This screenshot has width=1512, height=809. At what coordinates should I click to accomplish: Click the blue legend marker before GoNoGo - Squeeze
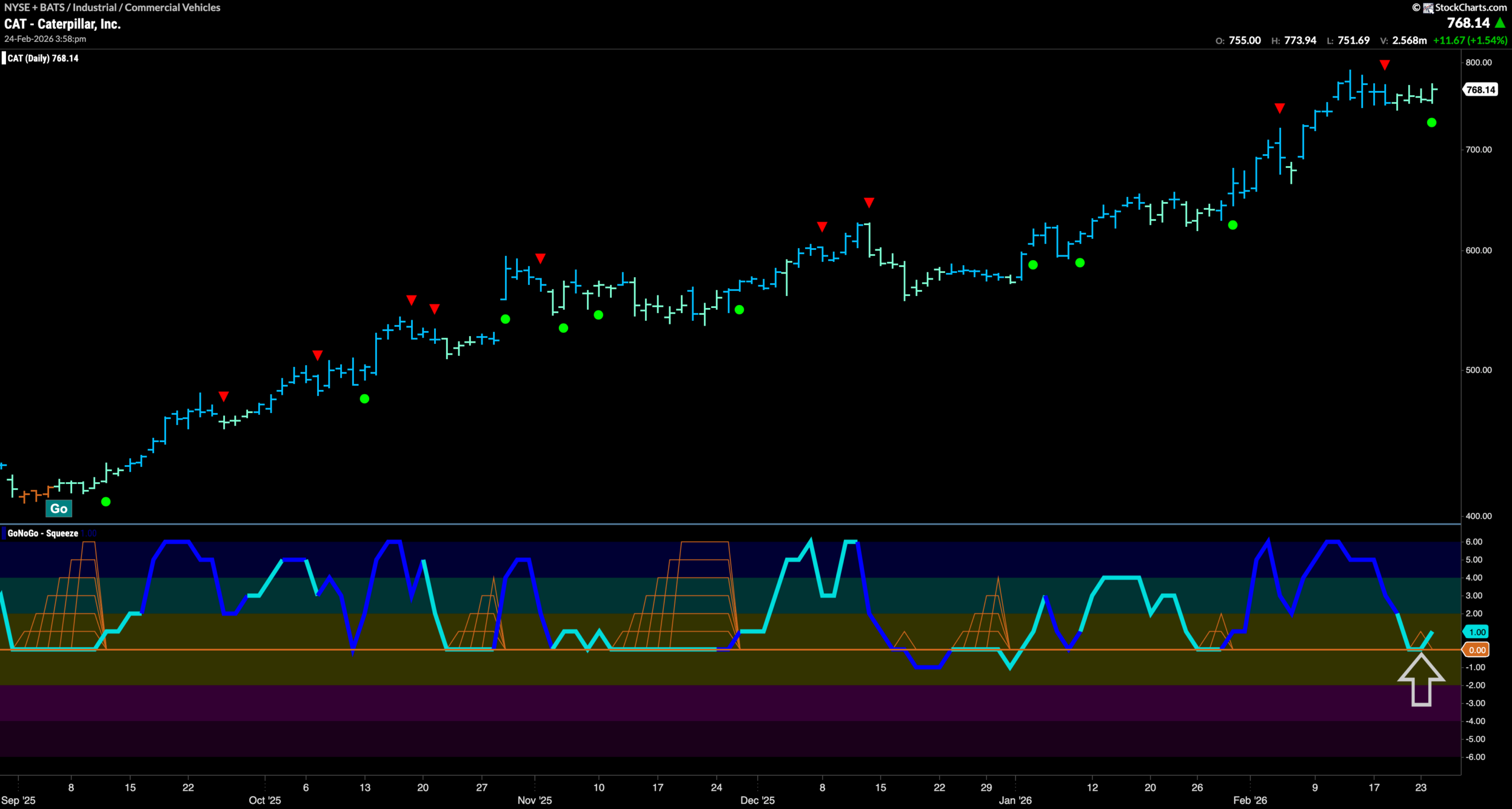[x=4, y=533]
